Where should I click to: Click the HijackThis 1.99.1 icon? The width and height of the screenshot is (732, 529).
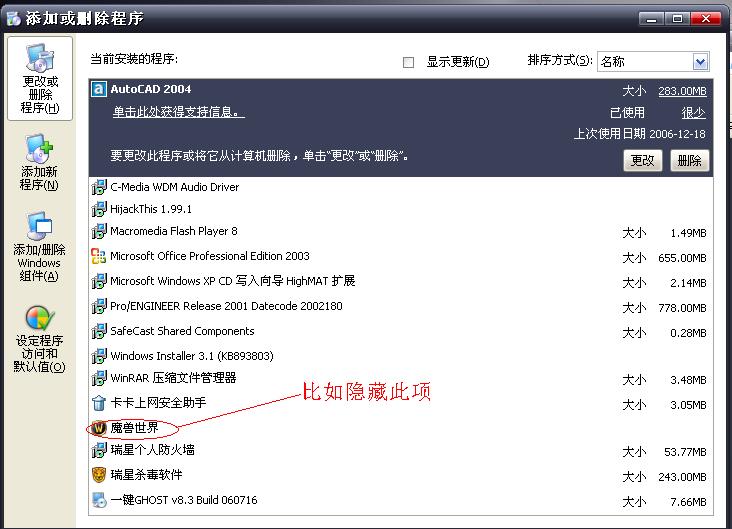pyautogui.click(x=99, y=209)
